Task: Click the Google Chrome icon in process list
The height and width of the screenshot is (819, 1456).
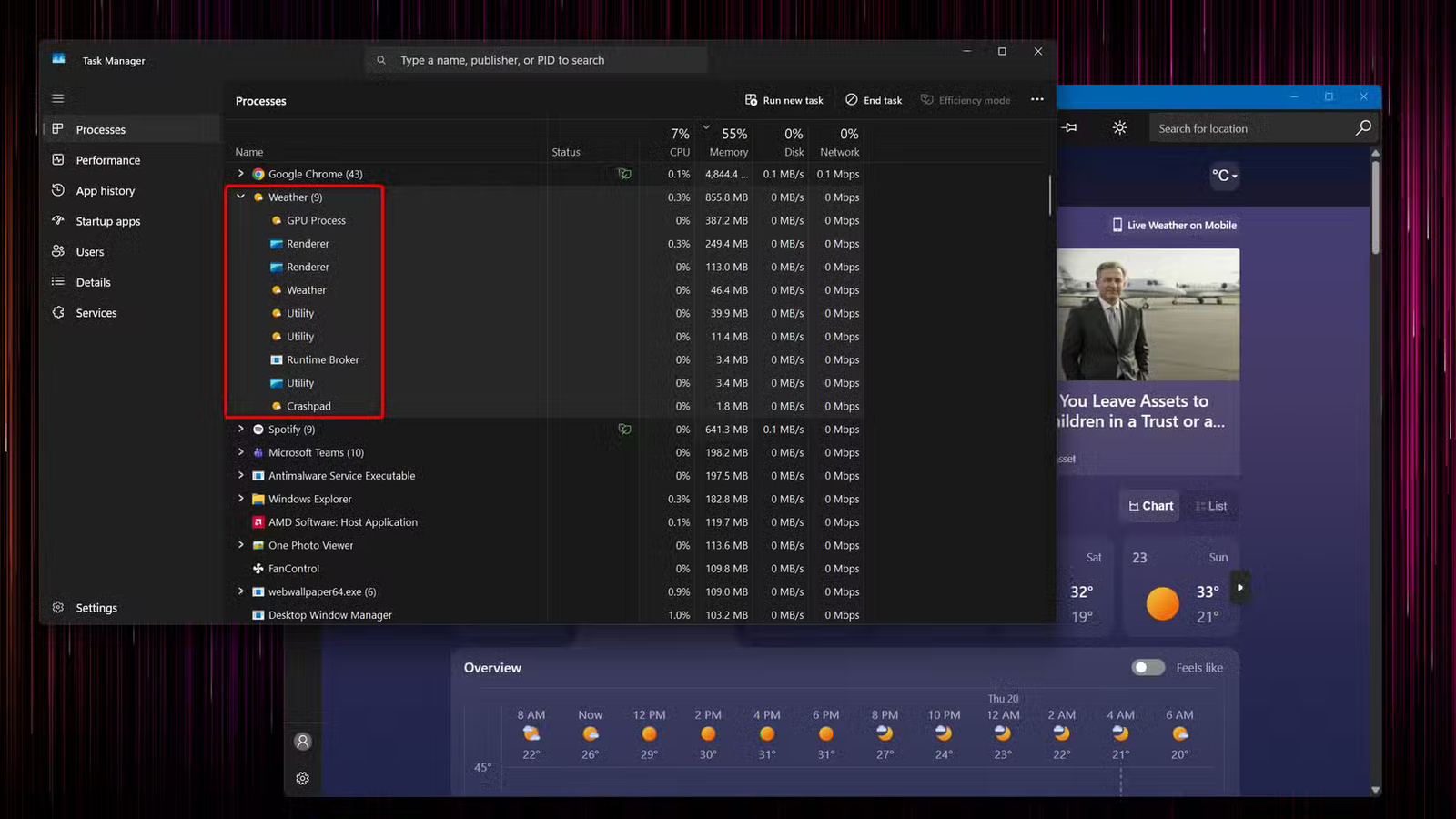Action: 258,174
